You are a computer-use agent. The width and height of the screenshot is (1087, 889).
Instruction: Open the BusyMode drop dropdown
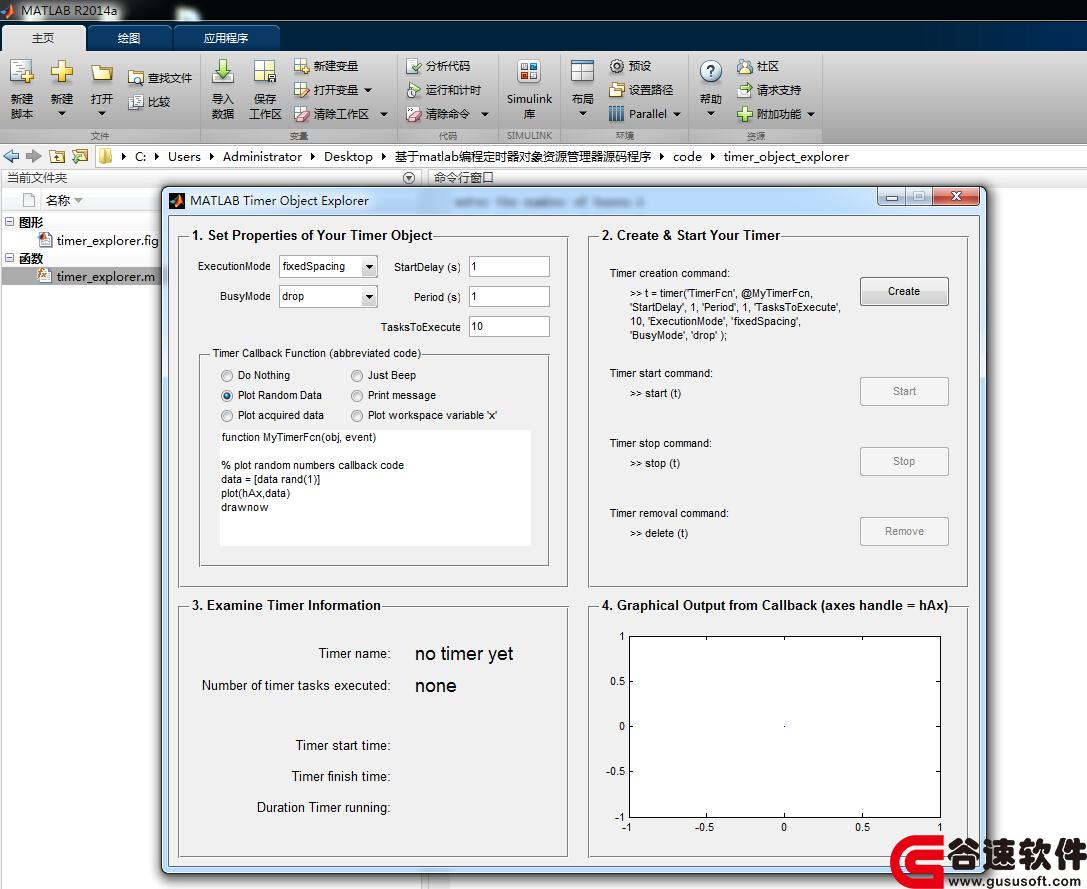369,297
